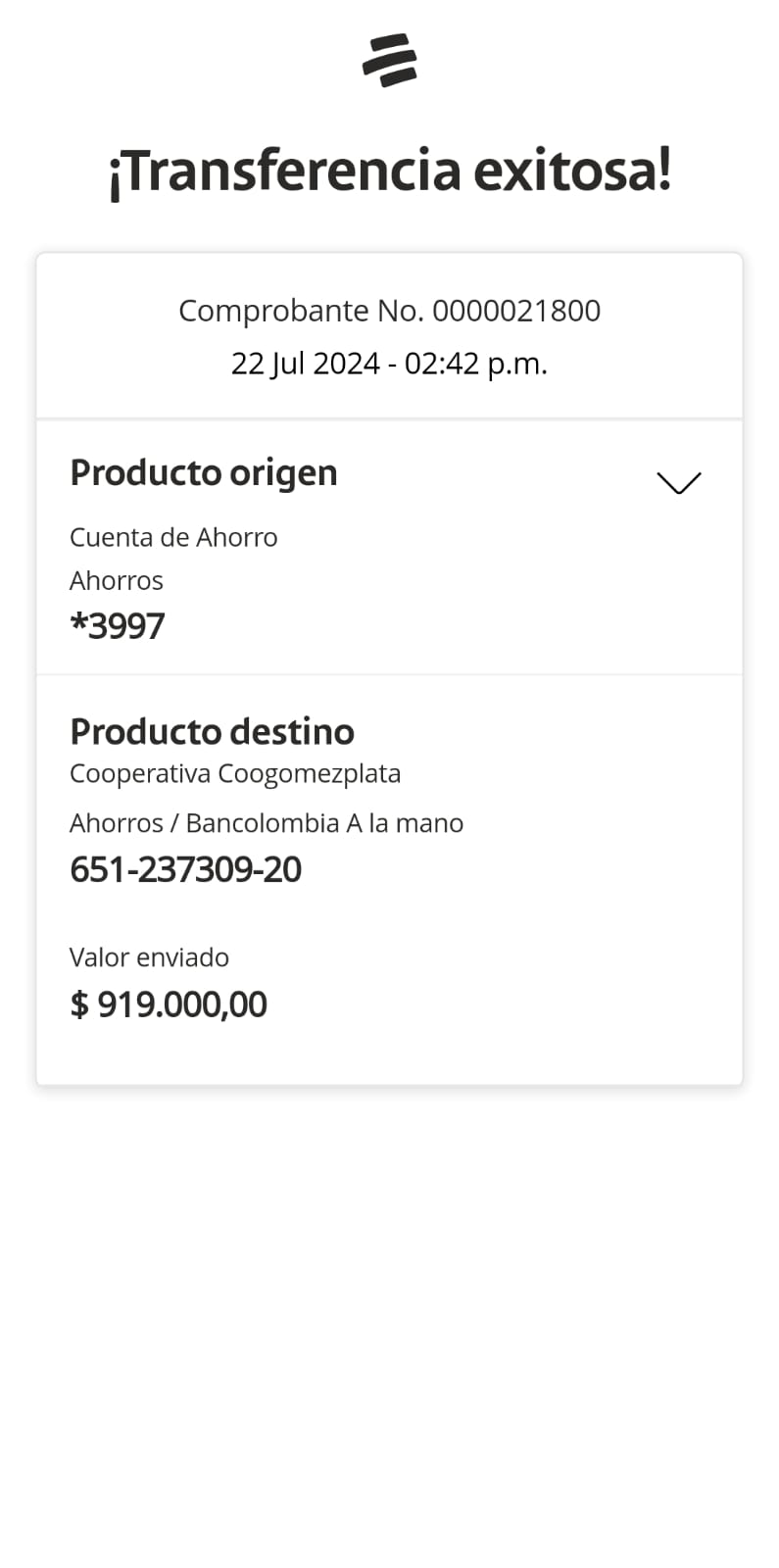The height and width of the screenshot is (1568, 779).
Task: Click the time 02:42 p.m.
Action: coord(476,364)
